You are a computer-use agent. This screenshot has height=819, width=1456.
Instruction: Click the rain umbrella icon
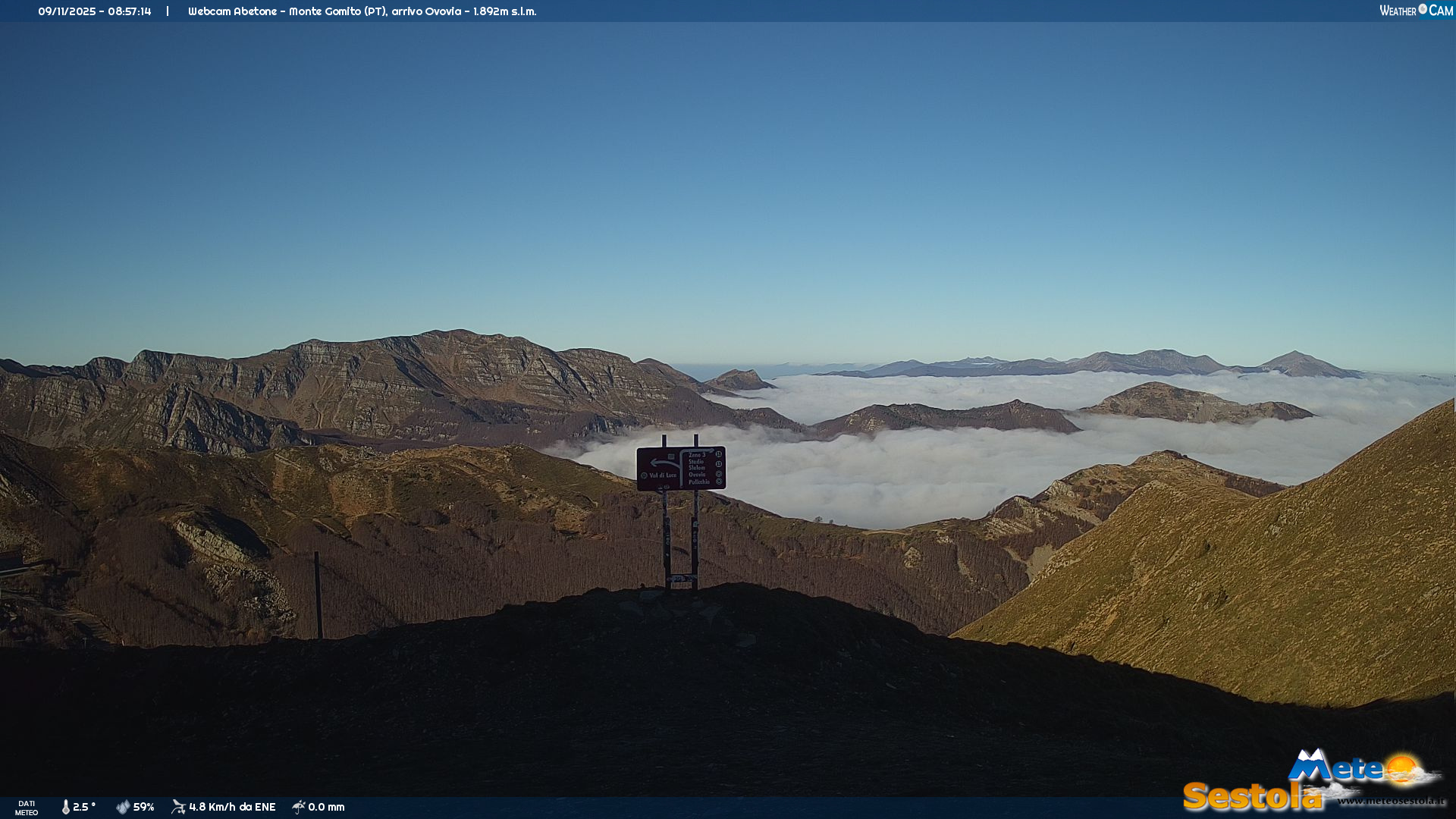coord(299,807)
